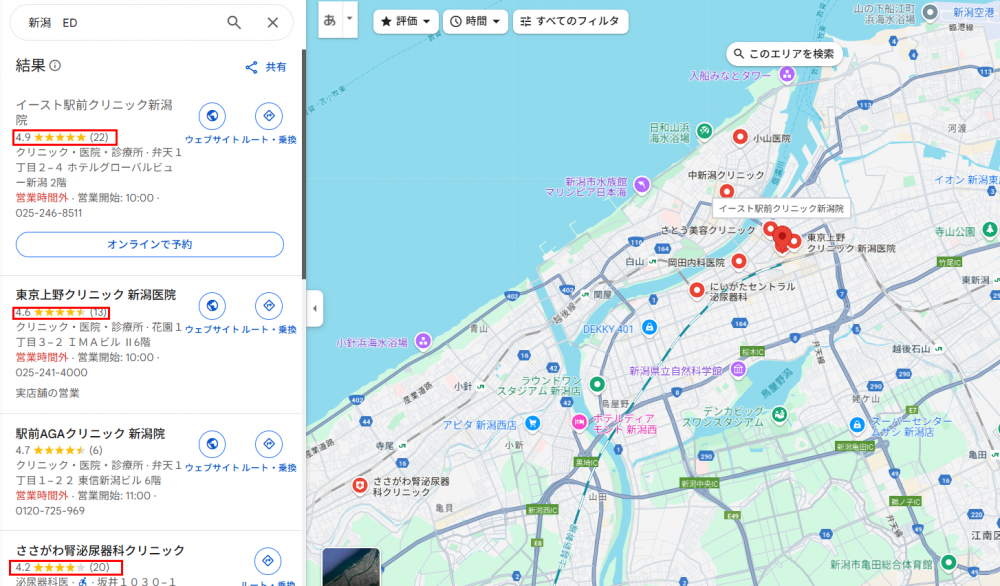Image resolution: width=1000 pixels, height=586 pixels.
Task: Get directions to 駅前AGAクリニック 新潟院
Action: [268, 445]
